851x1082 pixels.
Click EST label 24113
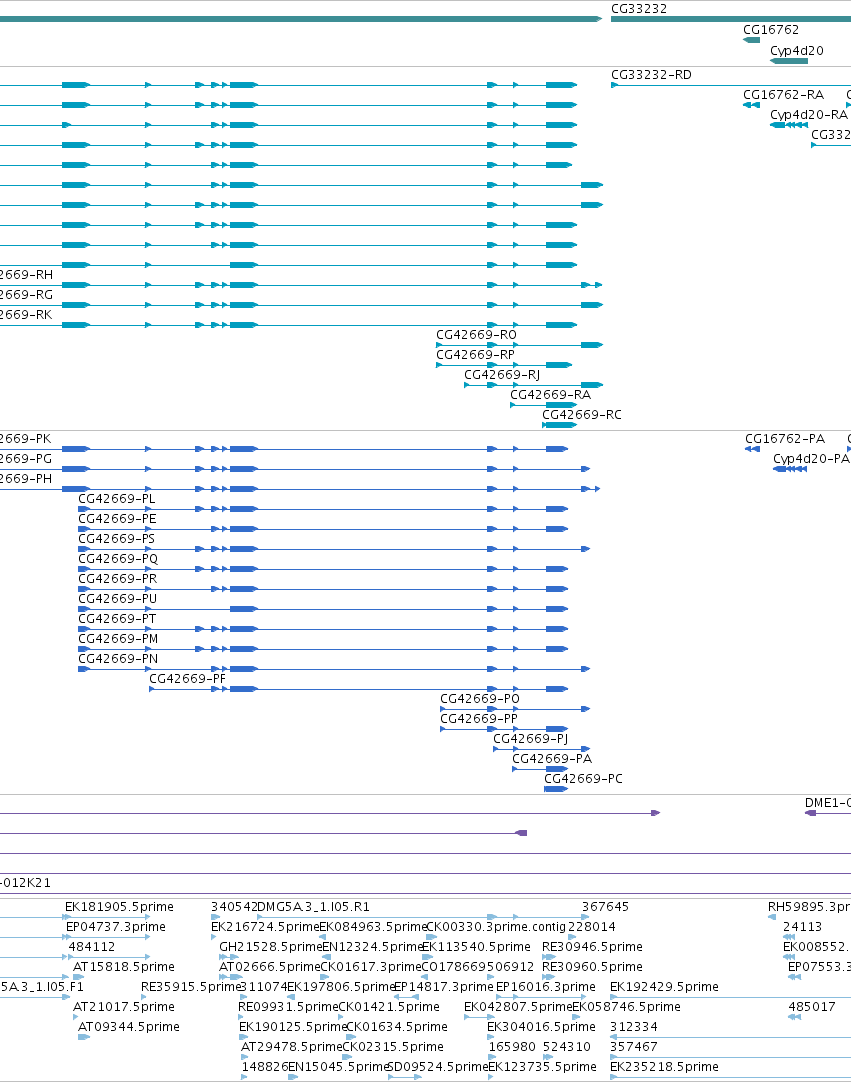[x=803, y=927]
